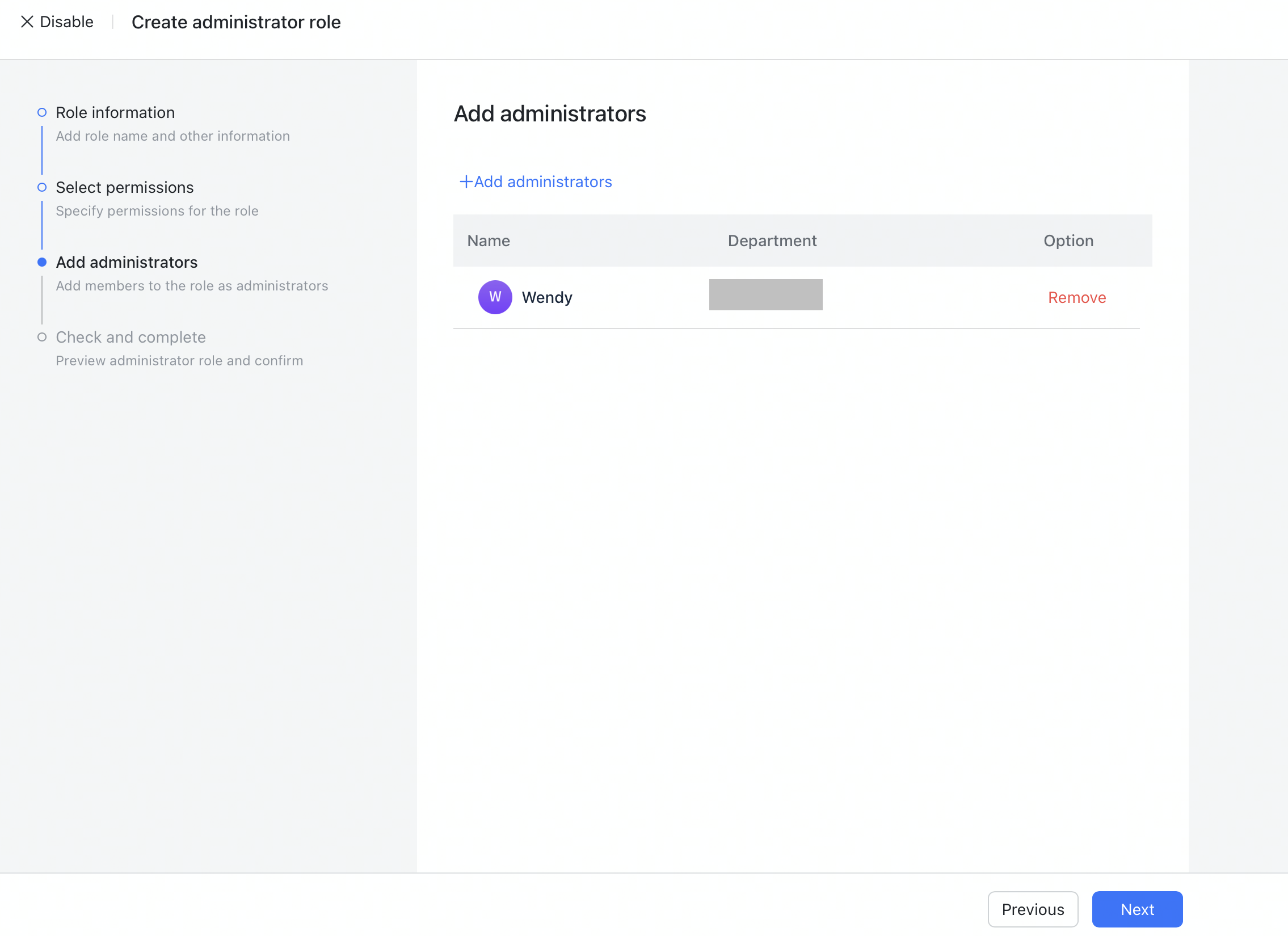Select the Role information step in sidebar
This screenshot has width=1288, height=936.
coord(115,112)
